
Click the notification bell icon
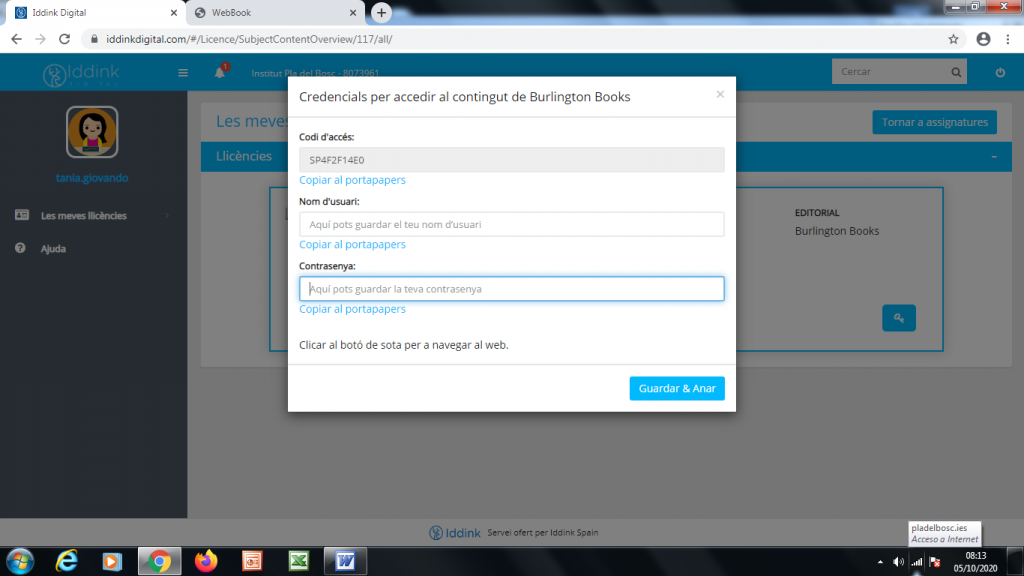point(220,72)
